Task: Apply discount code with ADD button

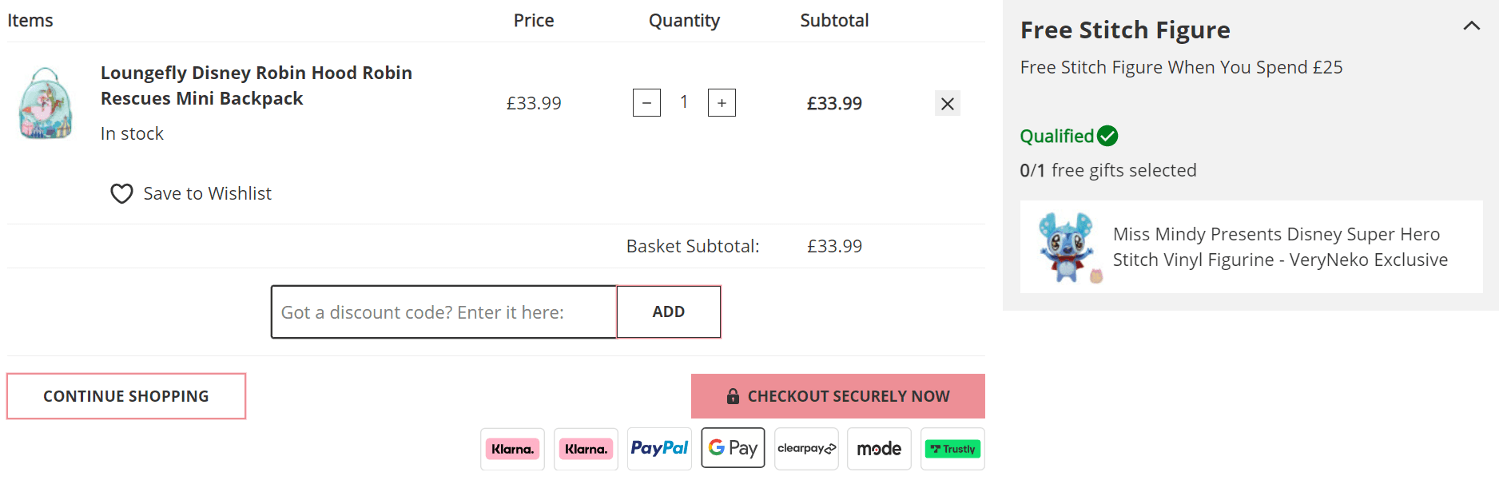Action: [x=669, y=312]
